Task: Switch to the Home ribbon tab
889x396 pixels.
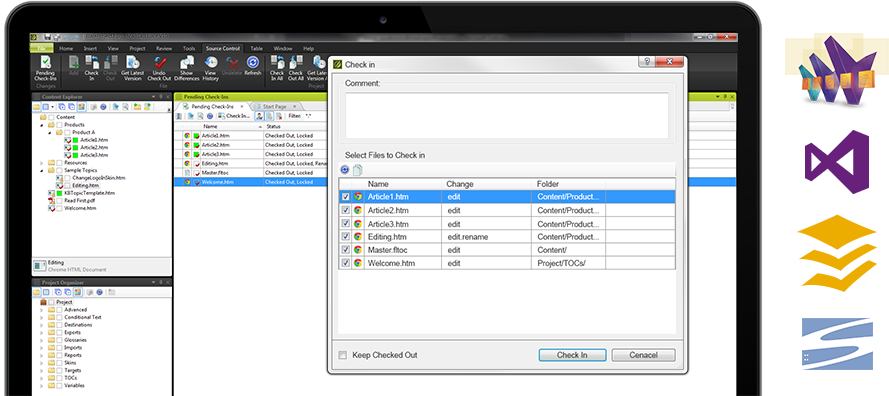Action: pos(66,48)
